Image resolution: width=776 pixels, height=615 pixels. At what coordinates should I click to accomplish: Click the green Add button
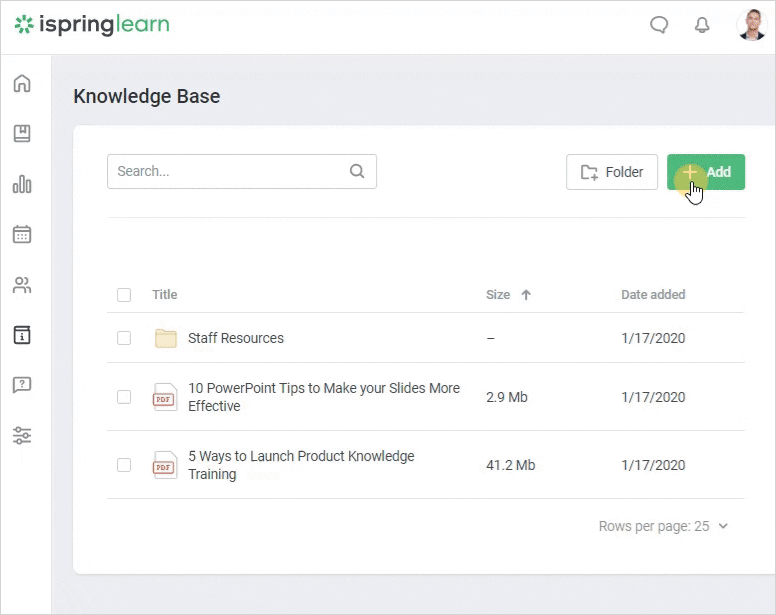tap(706, 172)
